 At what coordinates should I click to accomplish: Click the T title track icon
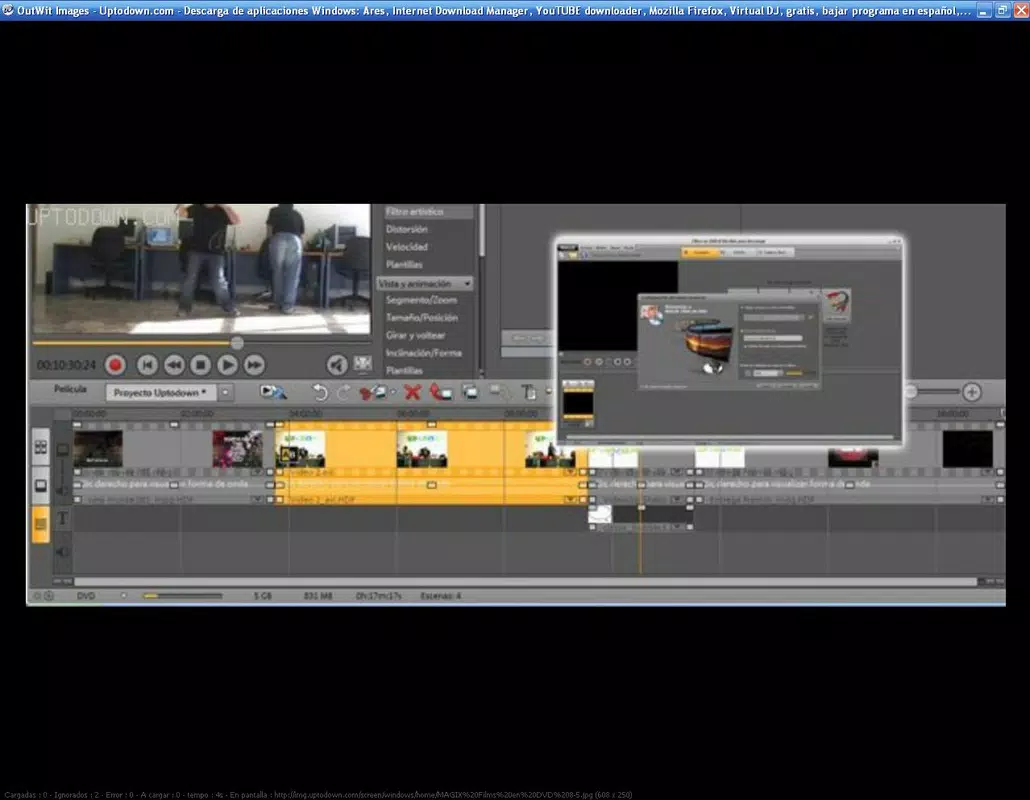(62, 519)
